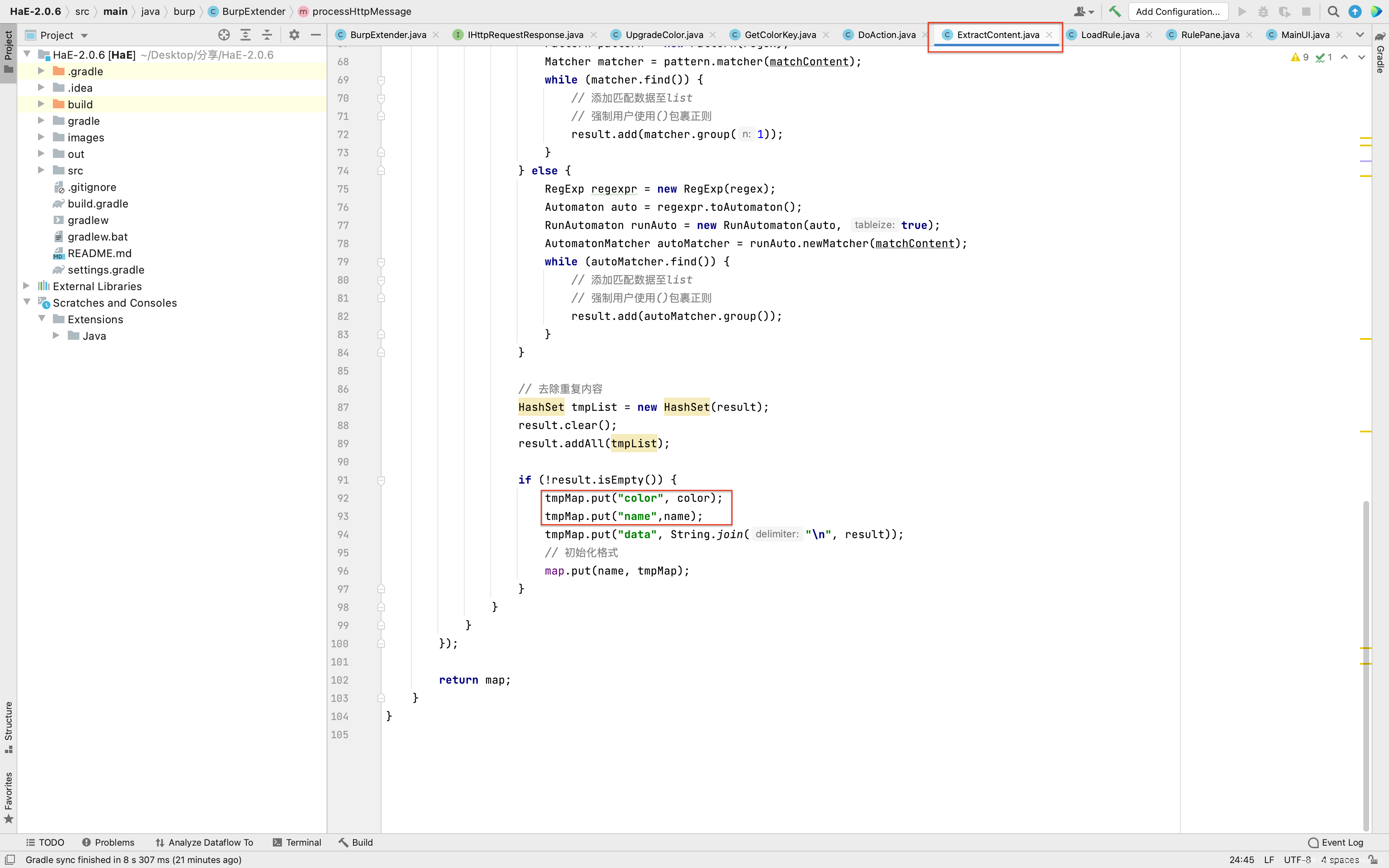Click the IDE update arrow icon
This screenshot has height=868, width=1389.
click(x=1355, y=12)
